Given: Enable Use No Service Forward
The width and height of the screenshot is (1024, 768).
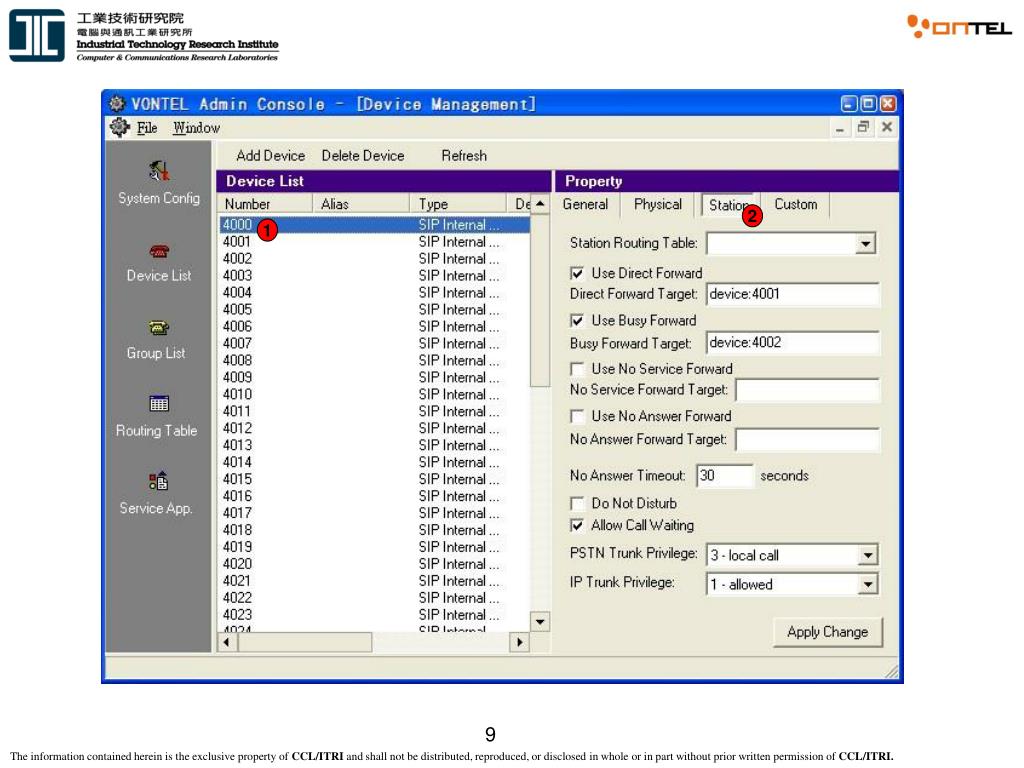Looking at the screenshot, I should (577, 369).
